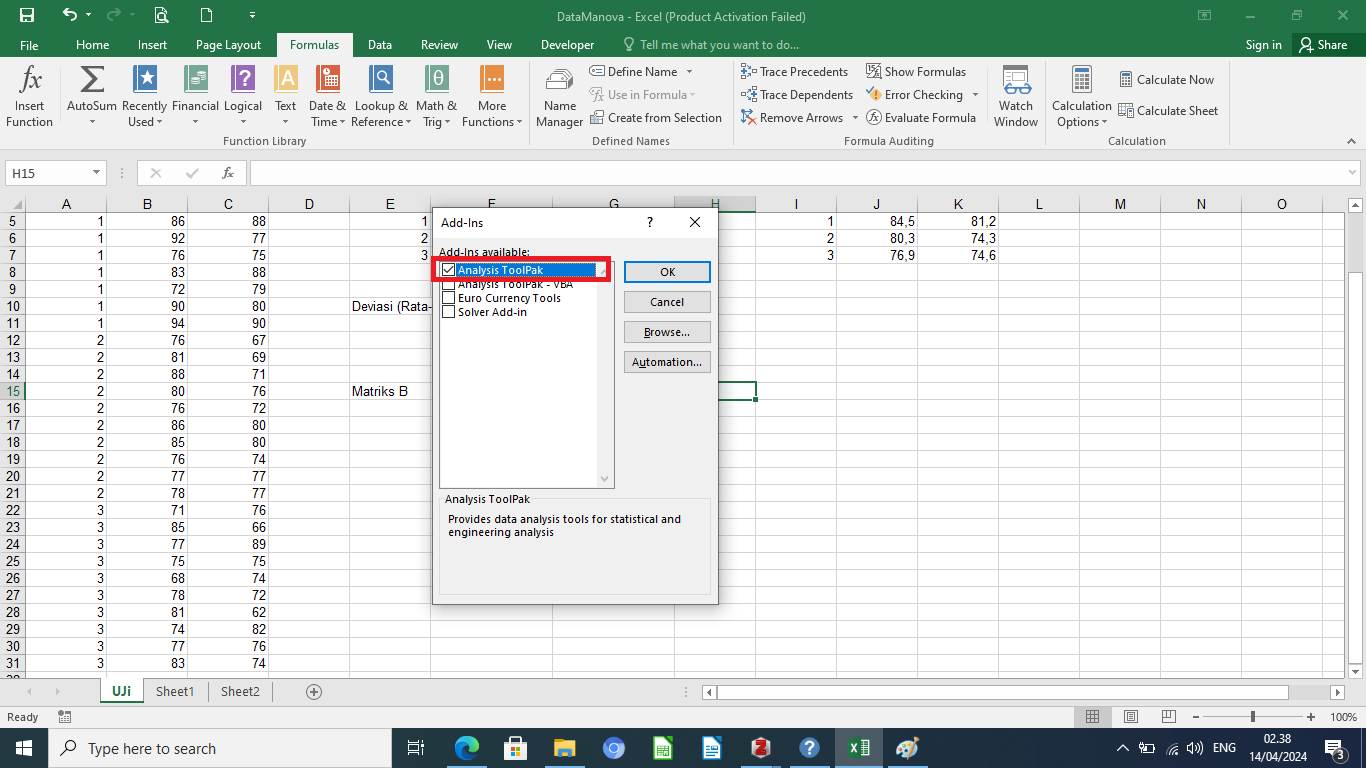
Task: Open the Sheet1 worksheet tab
Action: click(174, 691)
